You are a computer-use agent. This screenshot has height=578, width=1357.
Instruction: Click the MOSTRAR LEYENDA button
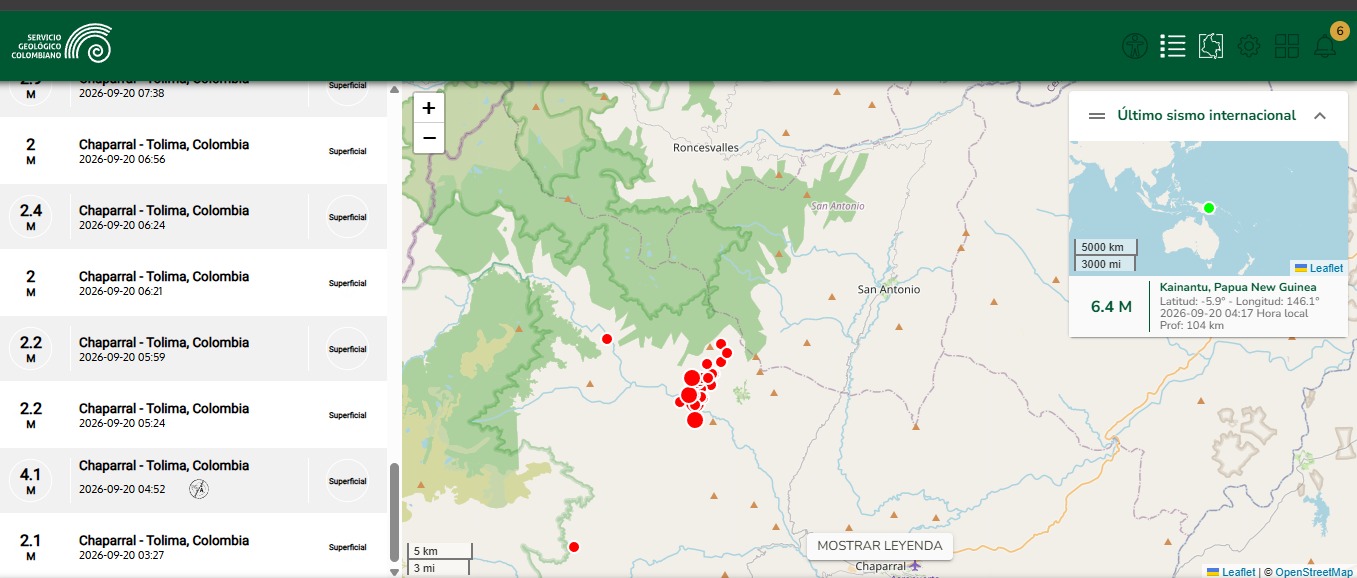click(x=880, y=546)
